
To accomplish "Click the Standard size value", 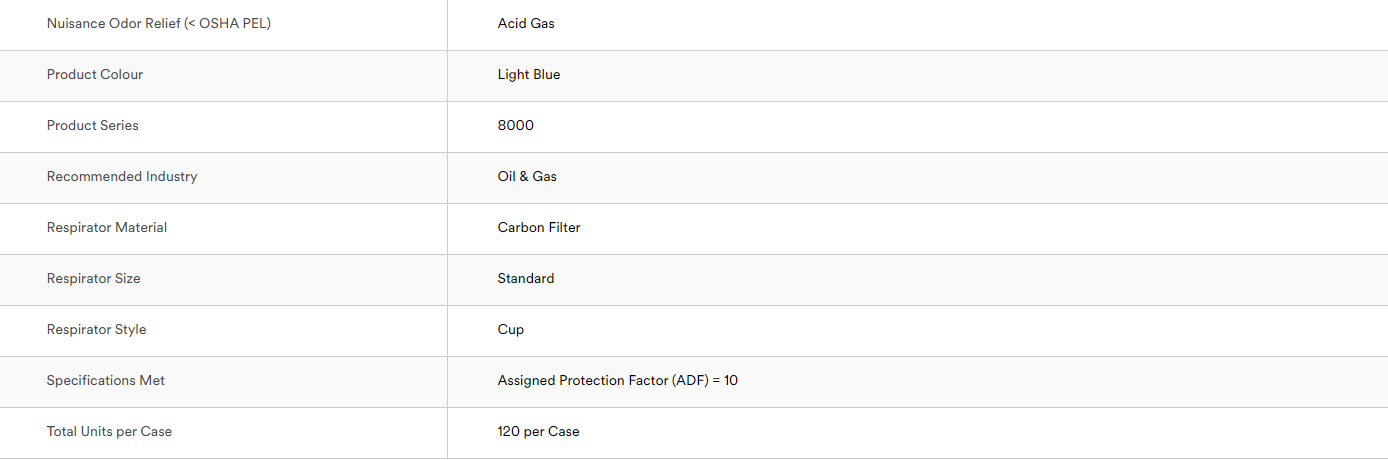I will click(526, 278).
